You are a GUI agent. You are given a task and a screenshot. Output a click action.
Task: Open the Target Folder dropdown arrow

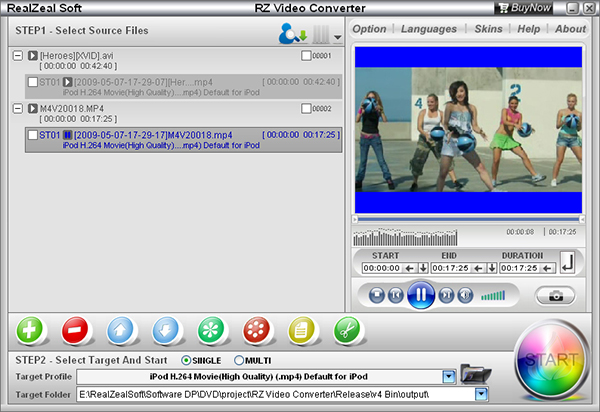pyautogui.click(x=481, y=394)
